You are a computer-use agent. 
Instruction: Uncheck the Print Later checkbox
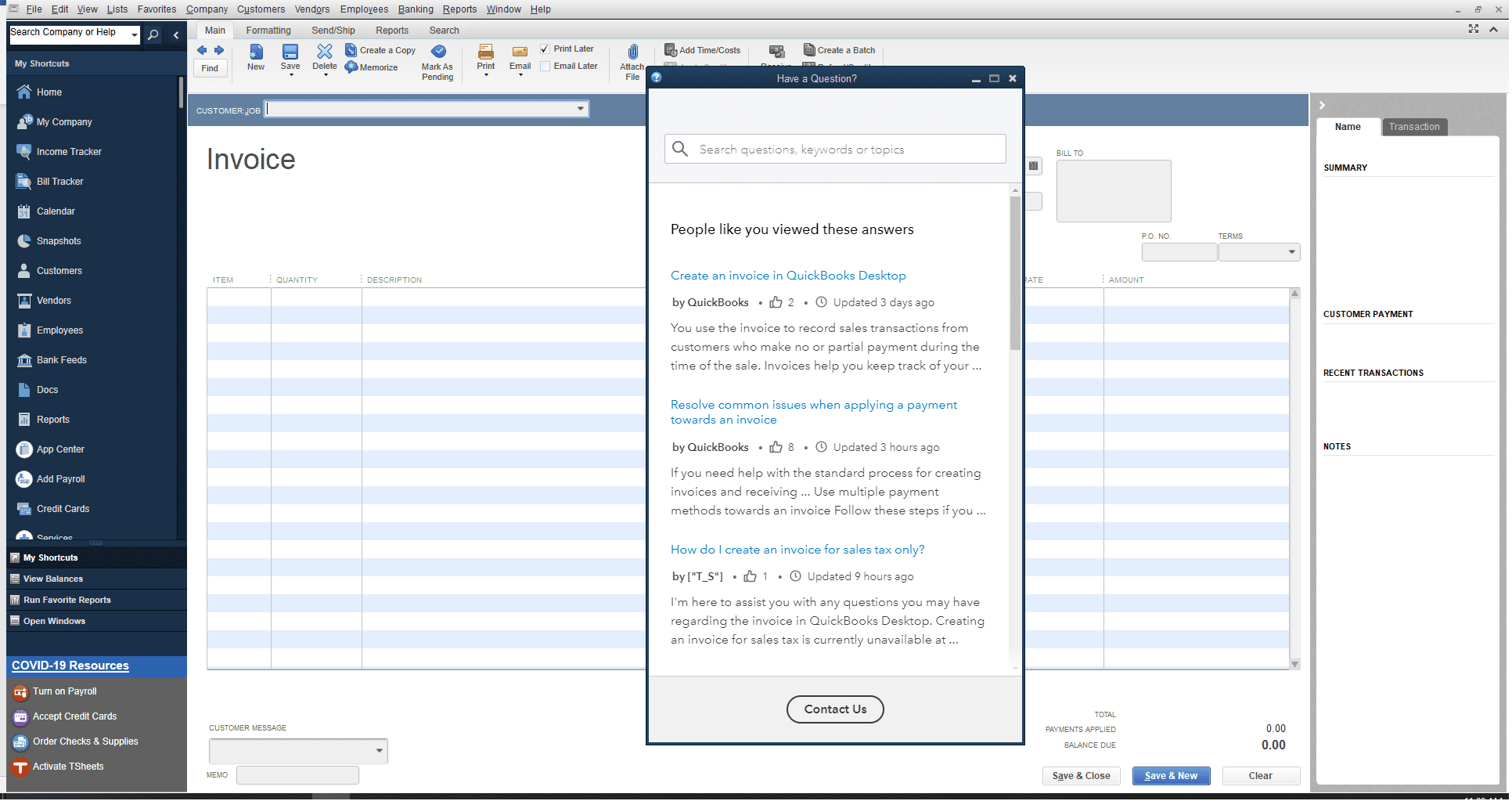point(545,49)
